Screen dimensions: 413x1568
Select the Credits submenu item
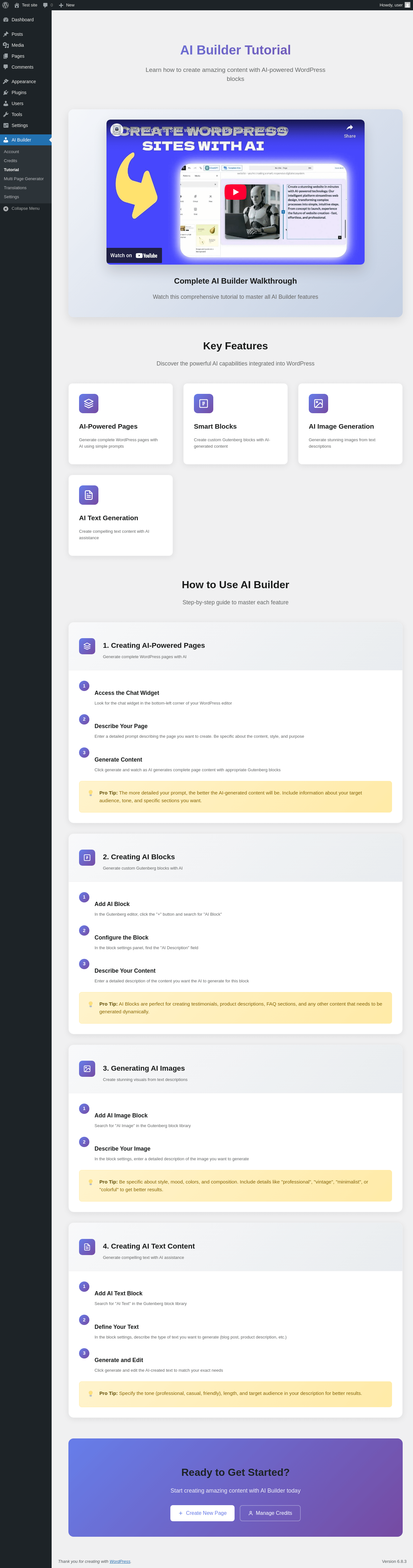10,161
